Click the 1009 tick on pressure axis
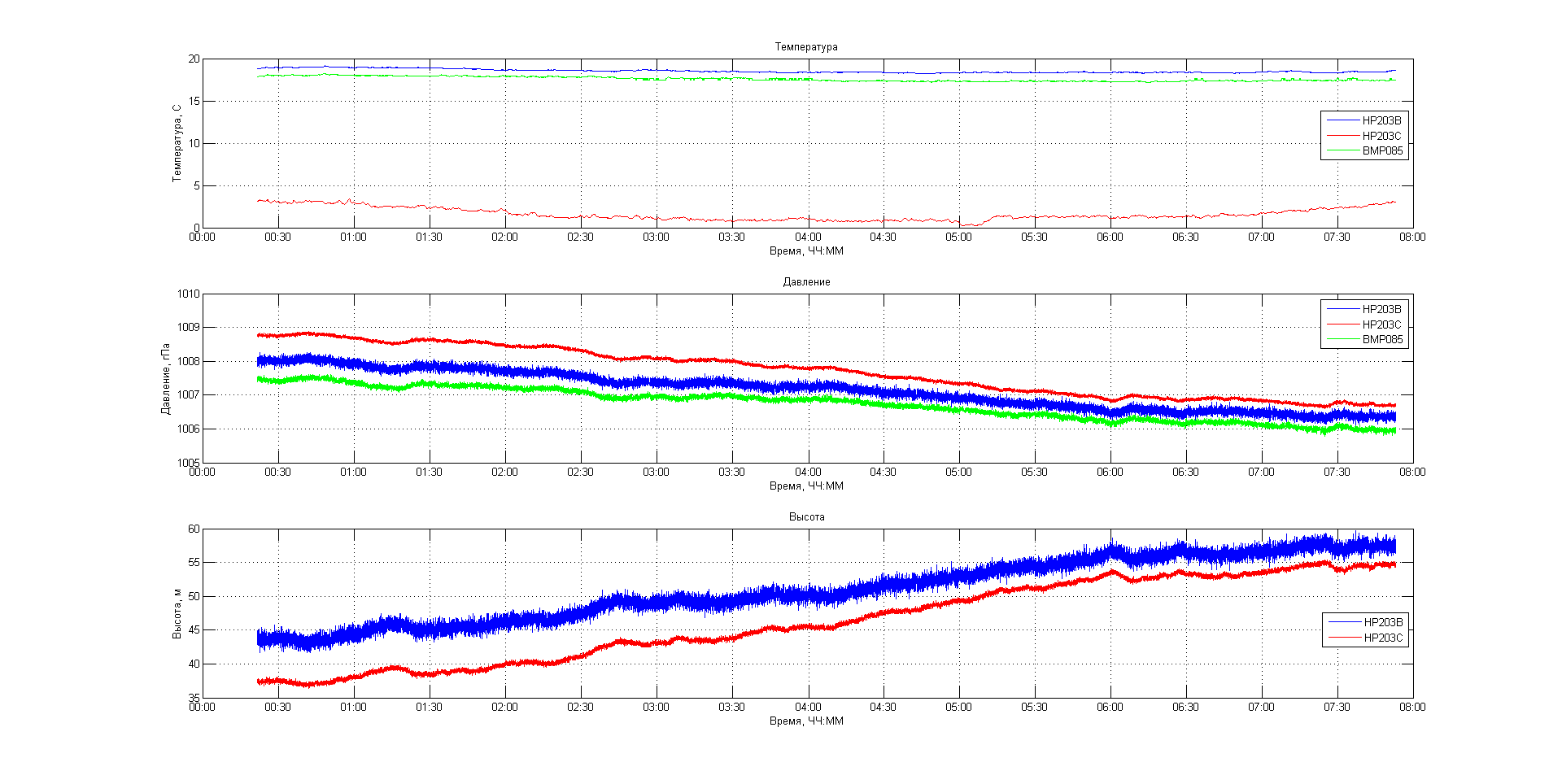The height and width of the screenshot is (784, 1562). (189, 328)
